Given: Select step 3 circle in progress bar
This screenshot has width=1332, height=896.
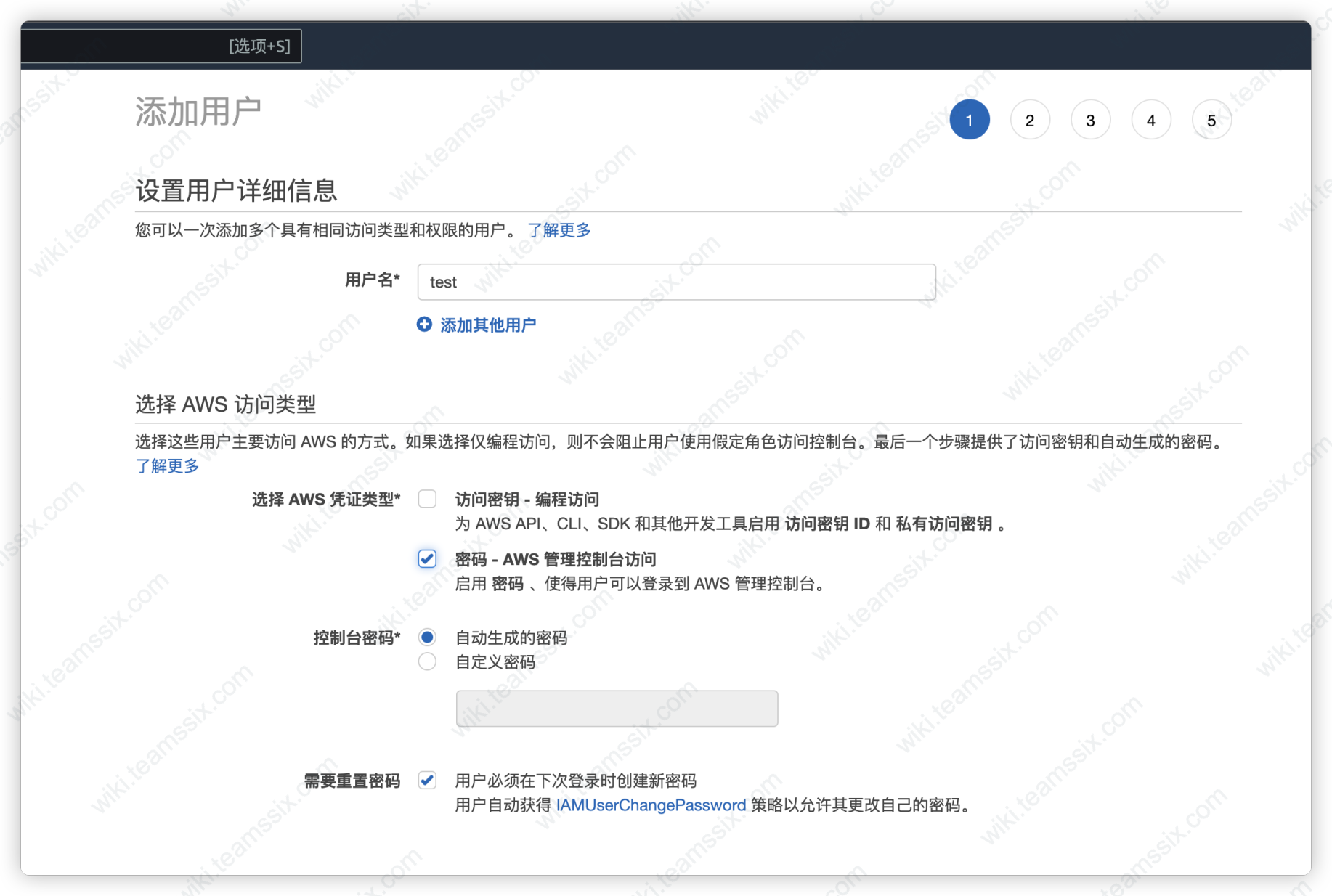Looking at the screenshot, I should [x=1090, y=121].
